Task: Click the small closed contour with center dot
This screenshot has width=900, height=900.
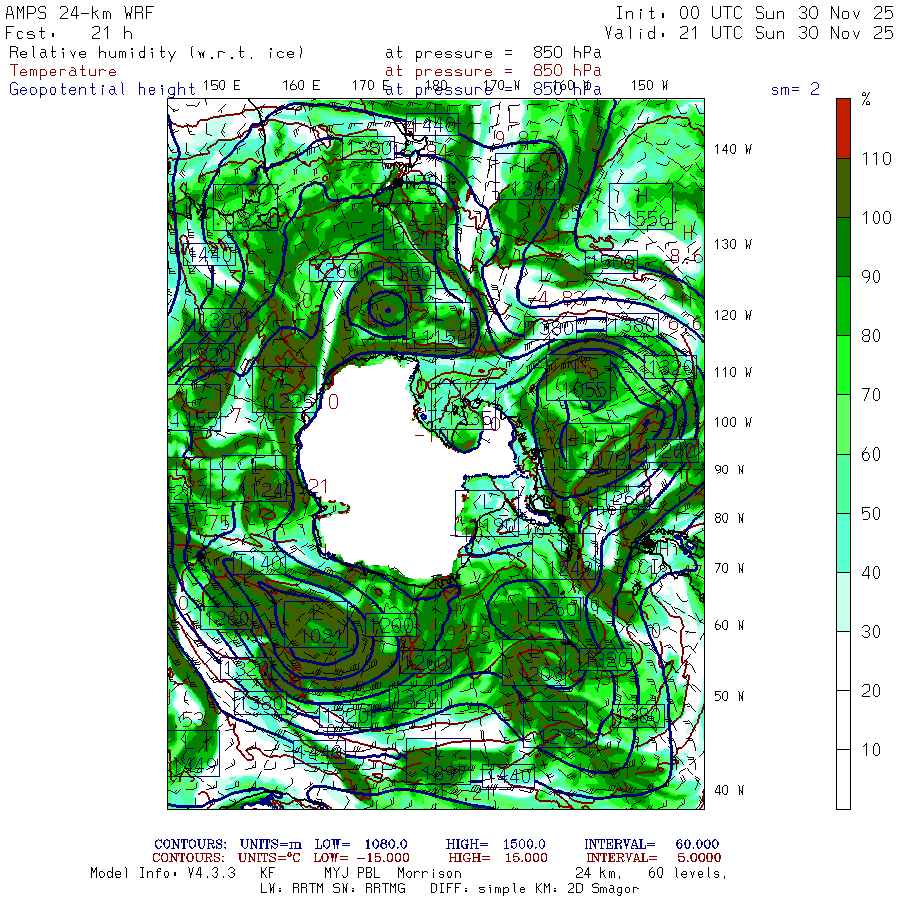Action: click(x=386, y=309)
